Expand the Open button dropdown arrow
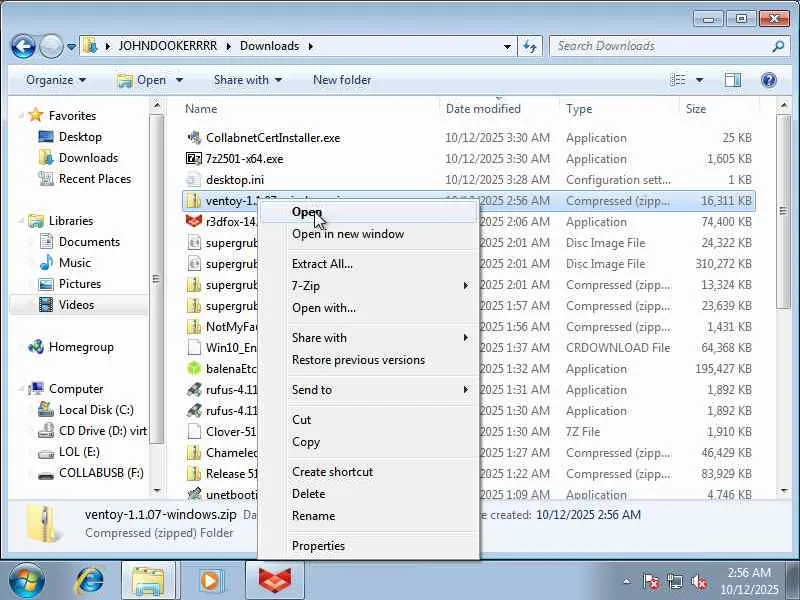 tap(179, 80)
